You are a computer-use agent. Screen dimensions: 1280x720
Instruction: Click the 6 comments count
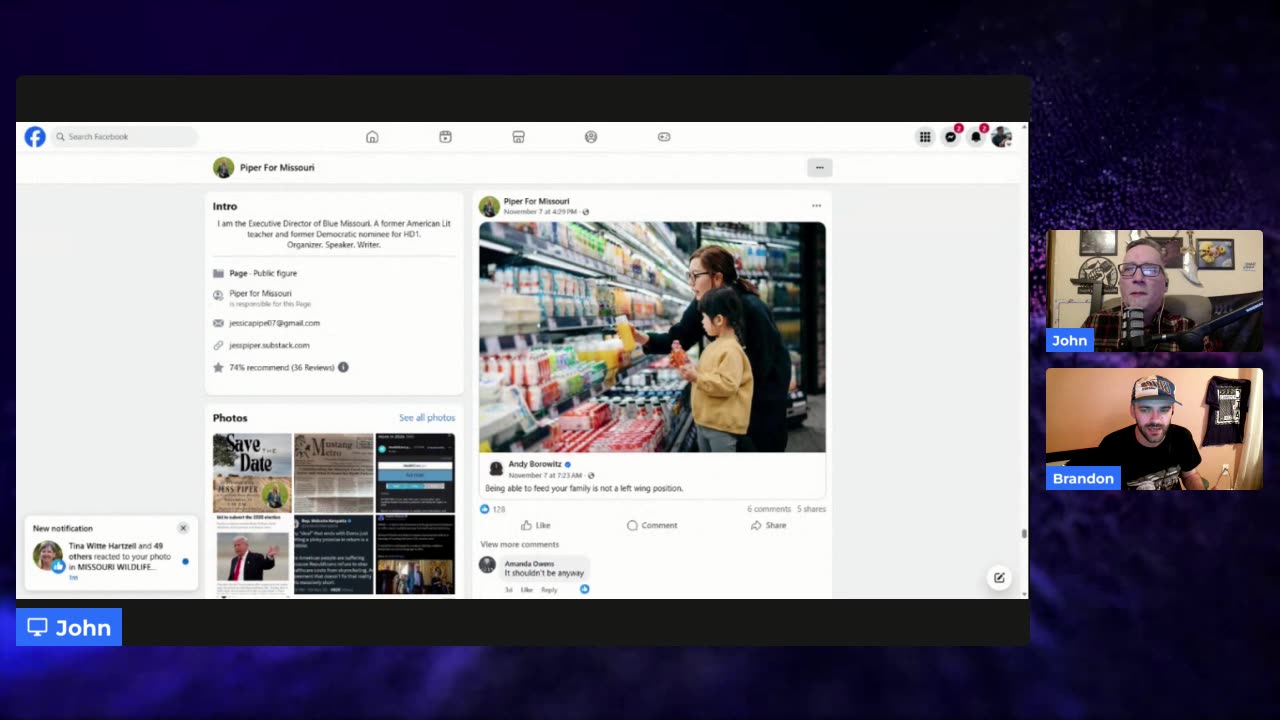pyautogui.click(x=769, y=509)
